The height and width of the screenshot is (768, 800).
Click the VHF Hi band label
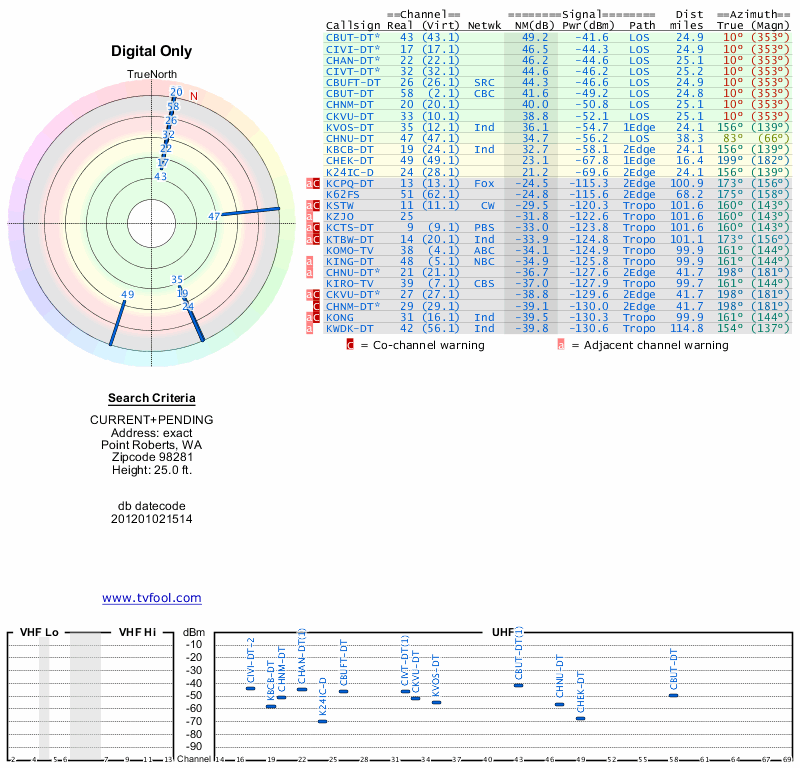137,632
